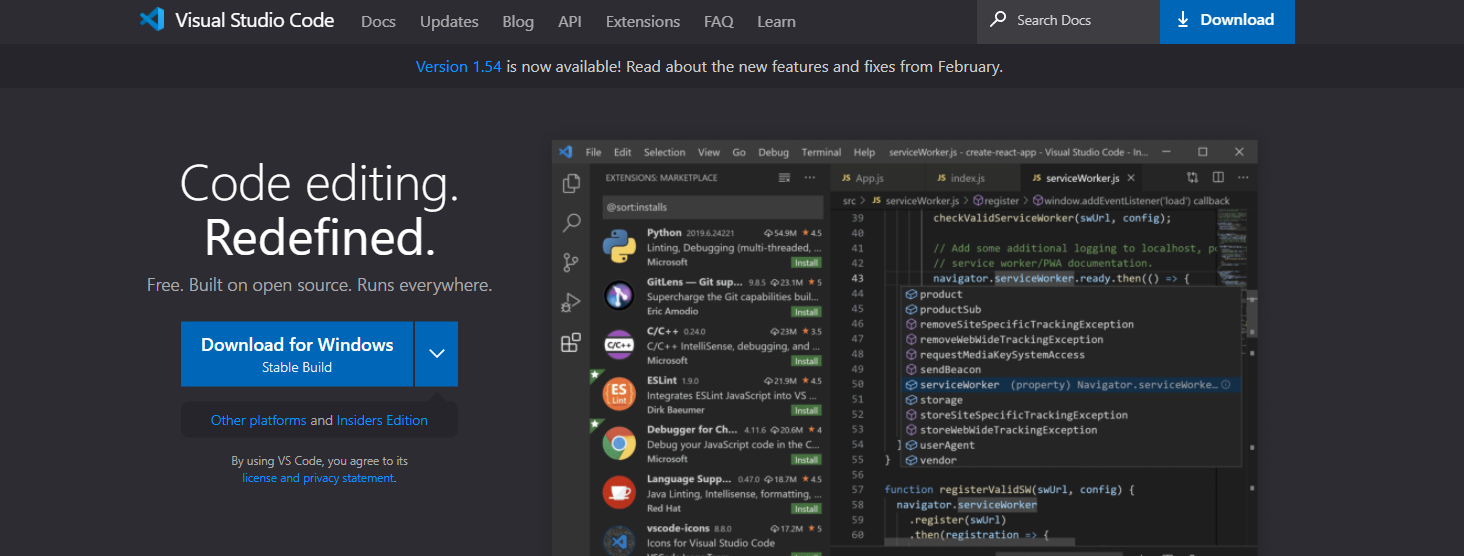
Task: Open the API page
Action: 570,21
